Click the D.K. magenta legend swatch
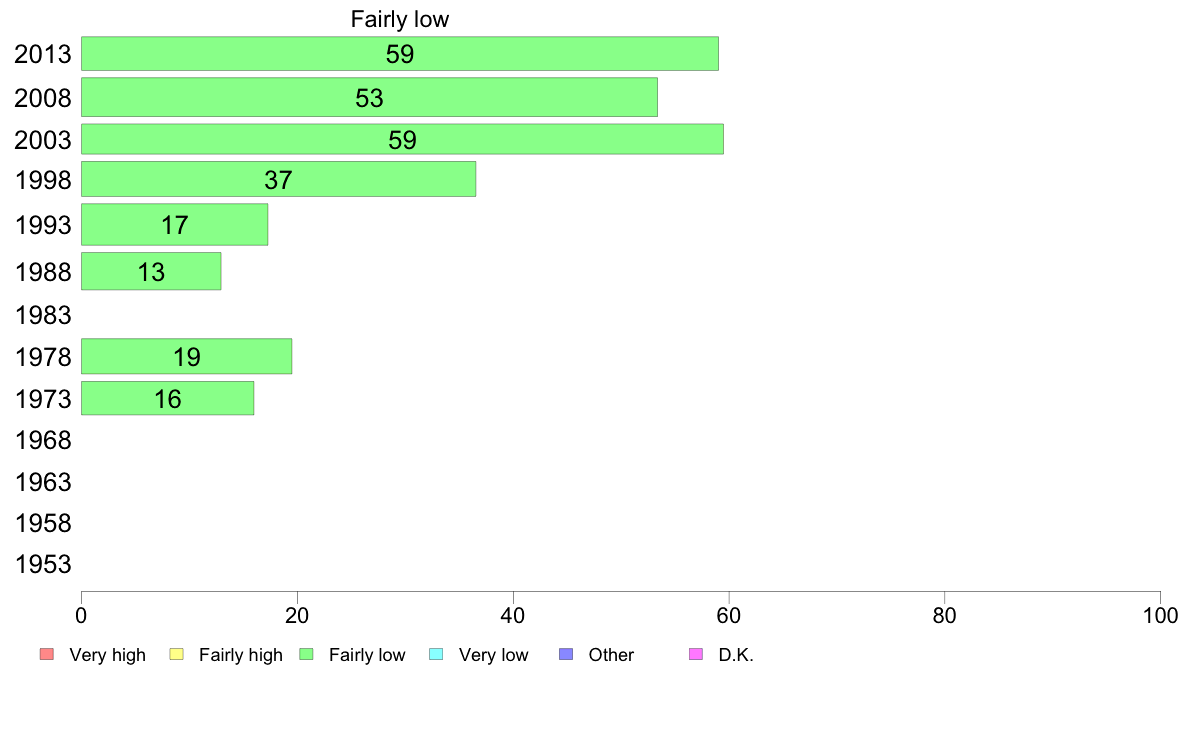 (x=696, y=654)
